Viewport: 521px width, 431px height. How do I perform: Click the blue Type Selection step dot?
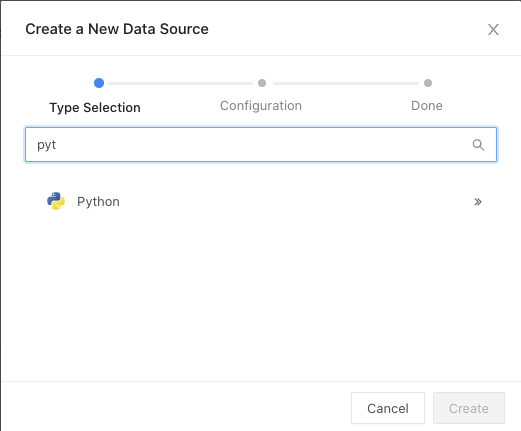tap(99, 83)
